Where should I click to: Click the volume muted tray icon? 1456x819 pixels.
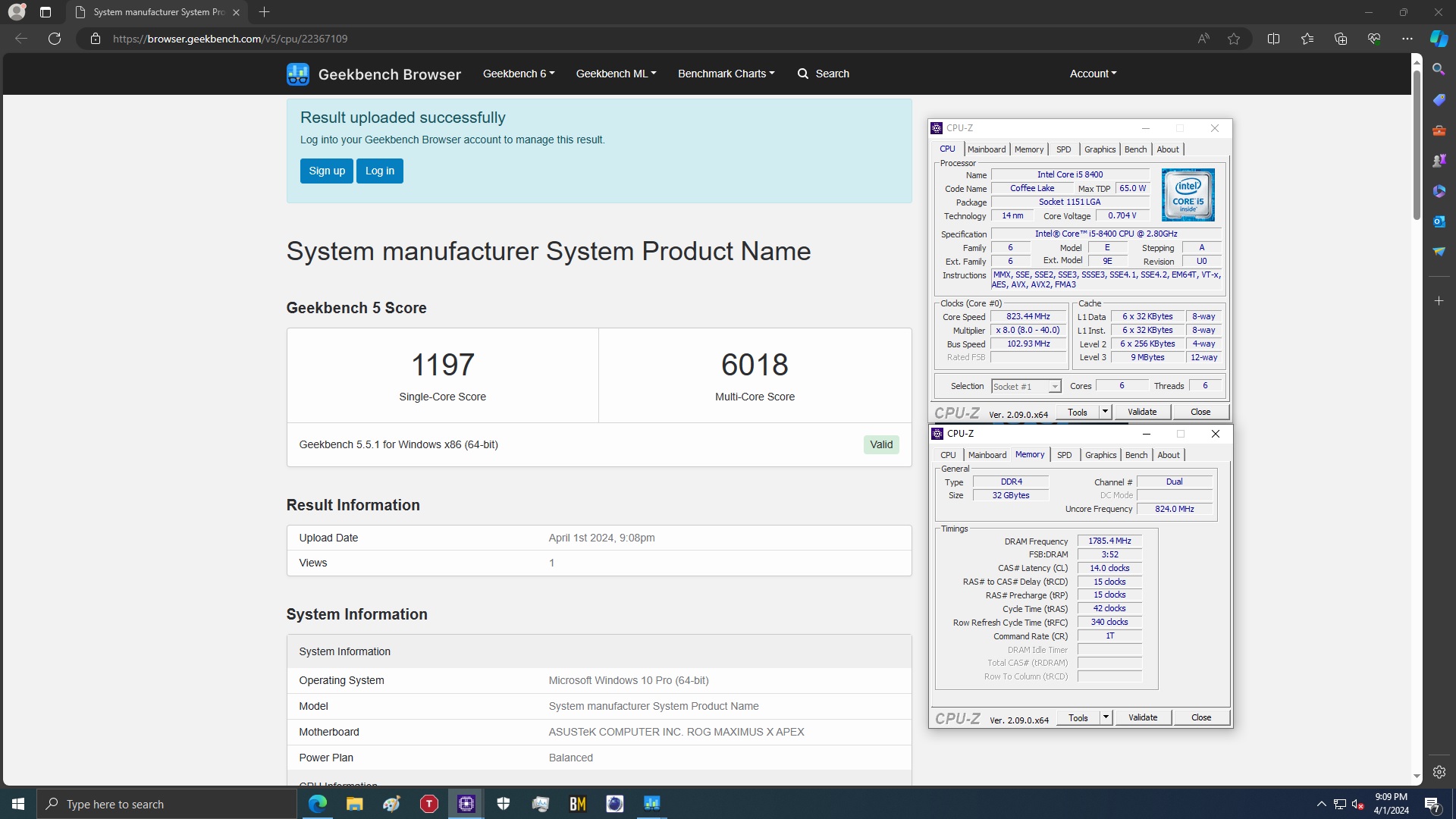(x=1357, y=804)
